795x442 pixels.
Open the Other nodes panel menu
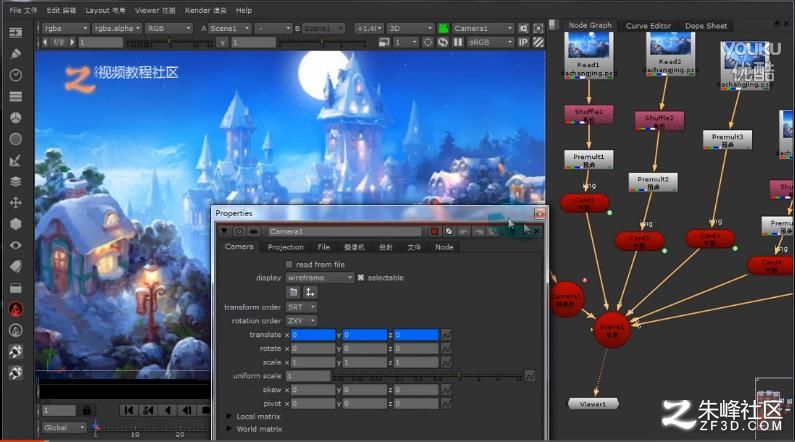point(16,288)
